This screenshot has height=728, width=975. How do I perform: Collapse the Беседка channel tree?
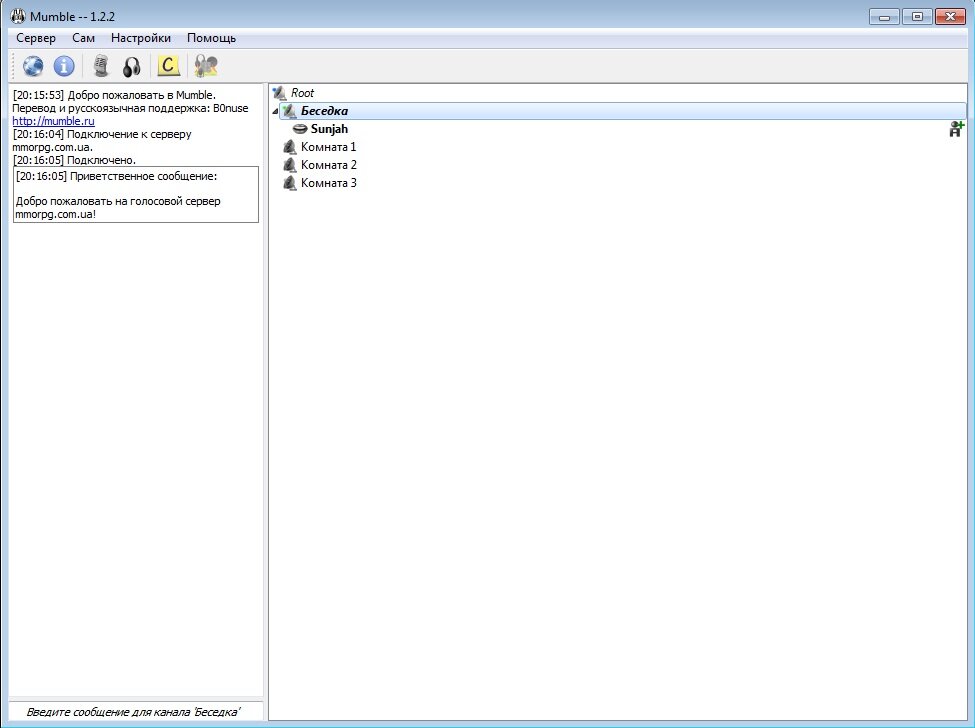276,111
